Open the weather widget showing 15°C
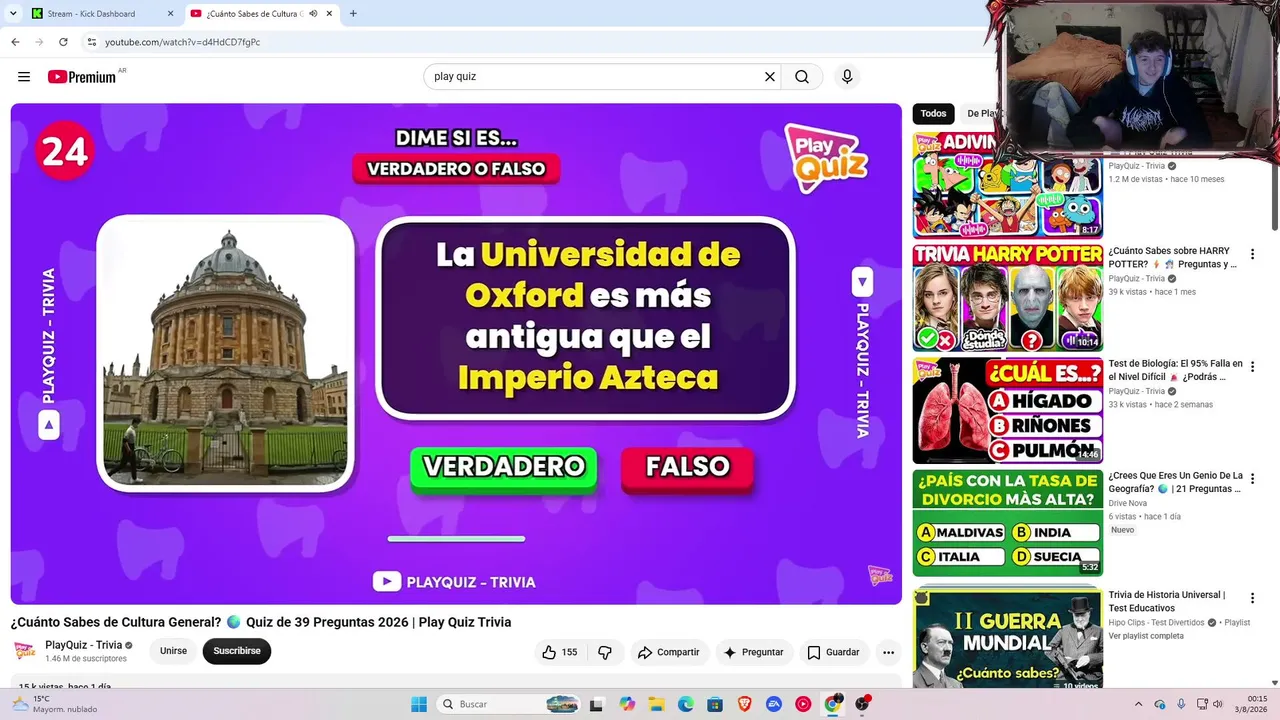Screen dimensions: 1280x720 pos(54,704)
